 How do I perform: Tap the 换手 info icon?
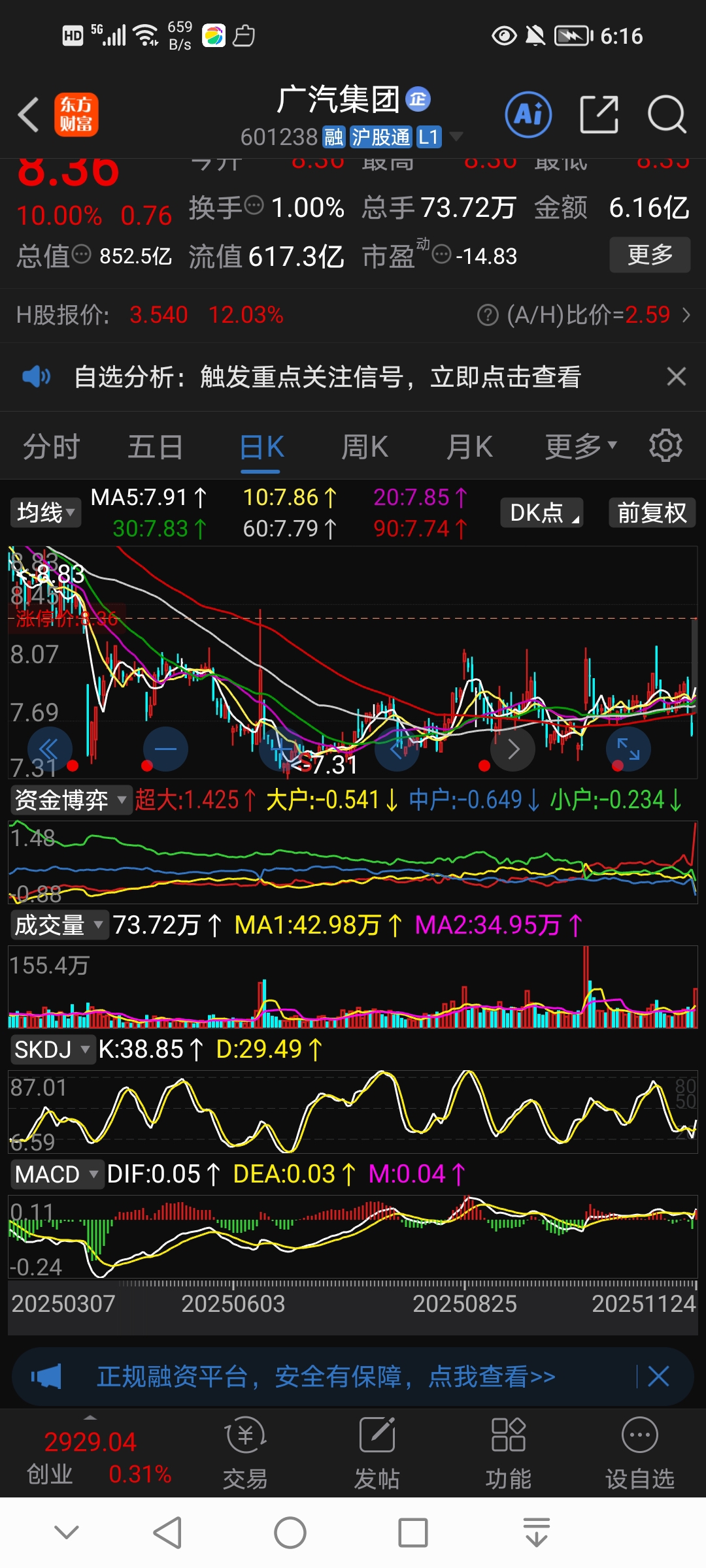click(254, 206)
